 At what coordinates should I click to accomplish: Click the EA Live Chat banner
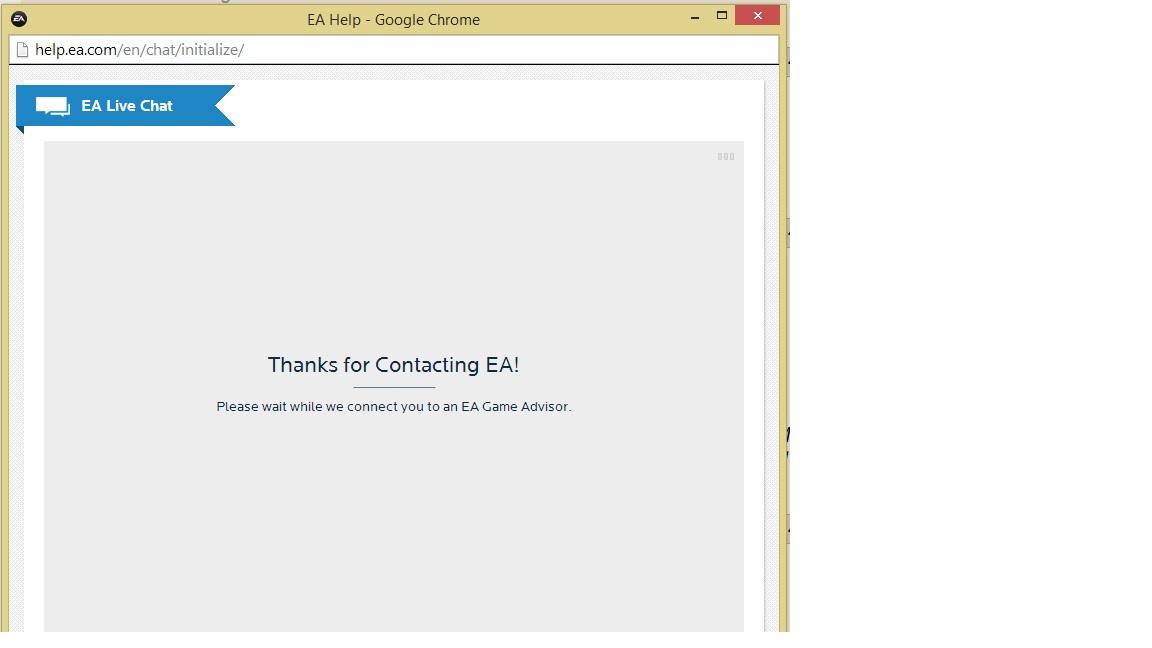[126, 106]
